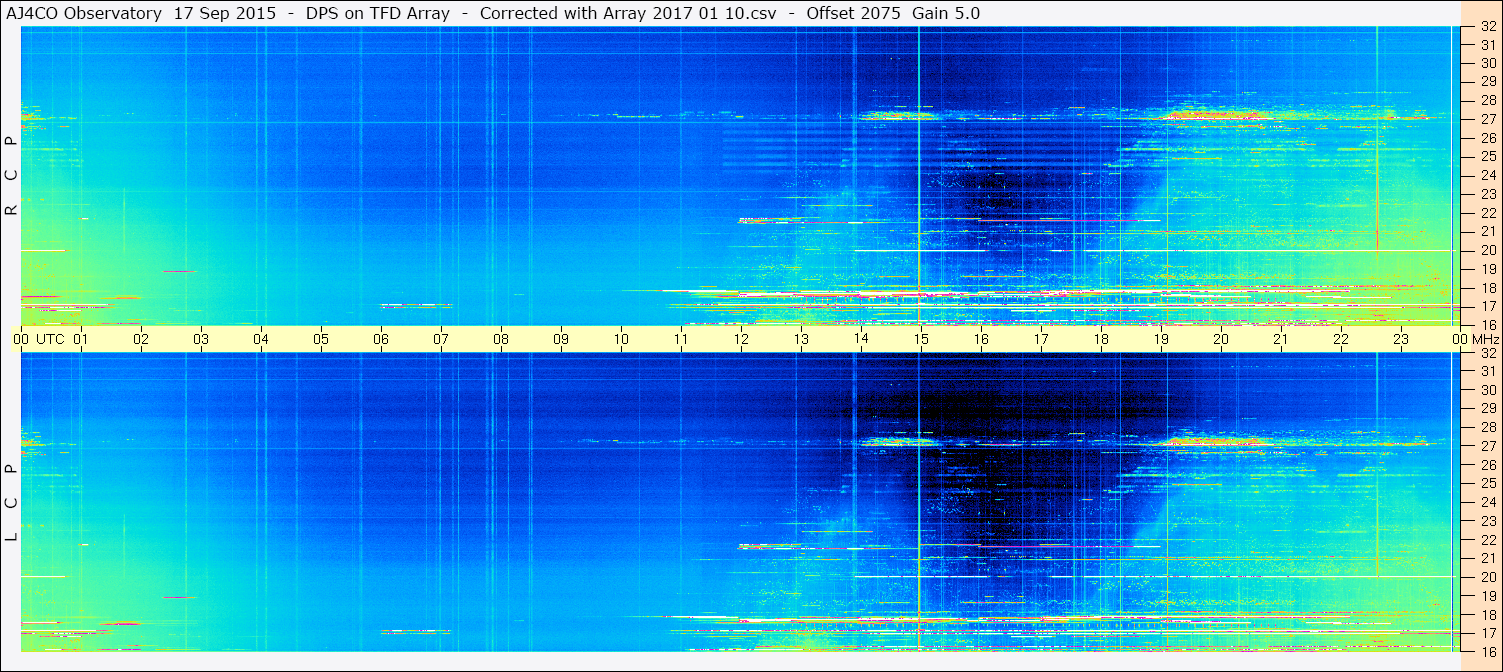Click the 32 MHz label in LCP panel

(x=1488, y=353)
